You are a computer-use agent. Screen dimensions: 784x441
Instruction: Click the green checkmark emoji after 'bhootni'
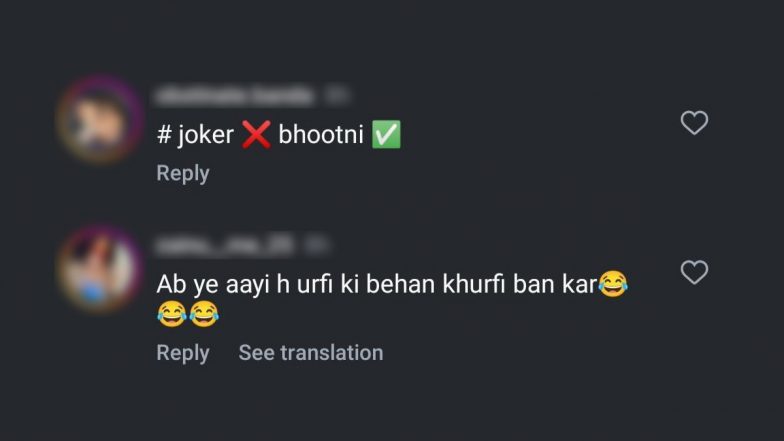coord(386,134)
